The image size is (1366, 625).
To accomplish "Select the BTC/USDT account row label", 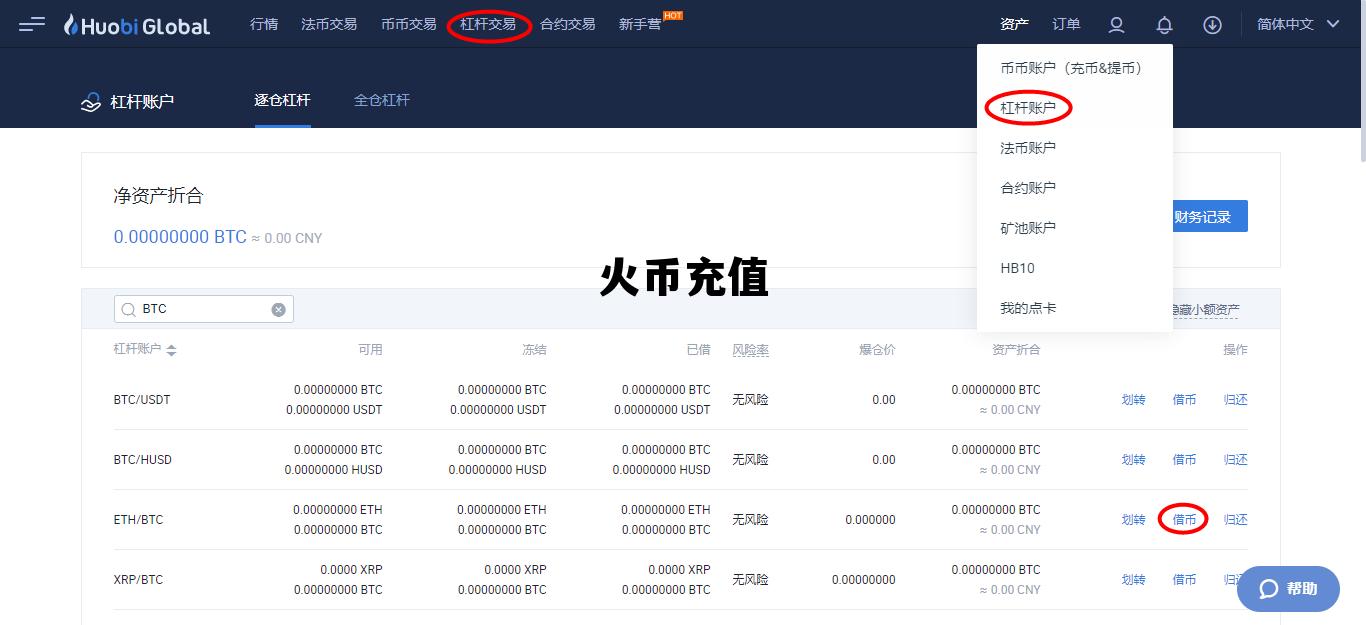I will tap(142, 400).
